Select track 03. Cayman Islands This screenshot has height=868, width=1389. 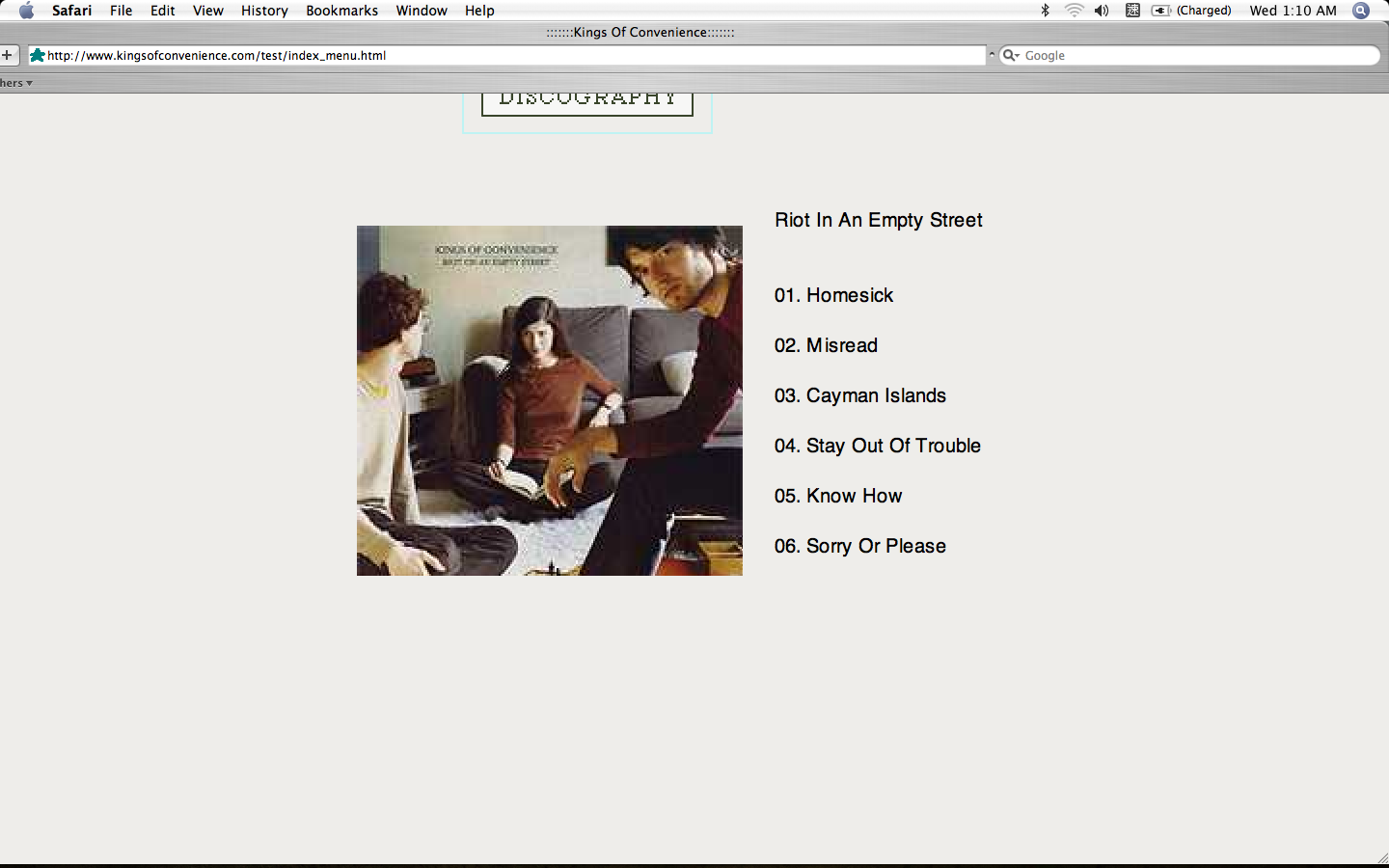860,395
